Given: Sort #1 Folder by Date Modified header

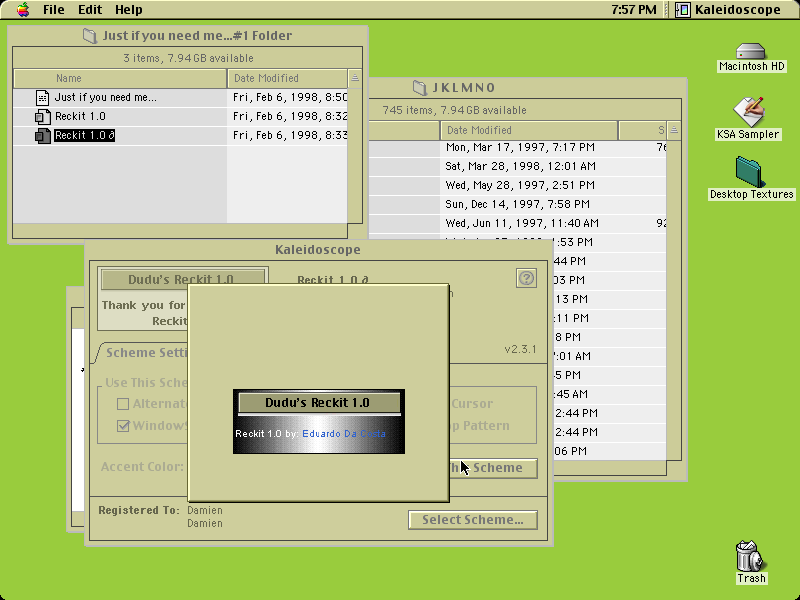Looking at the screenshot, I should coord(287,78).
